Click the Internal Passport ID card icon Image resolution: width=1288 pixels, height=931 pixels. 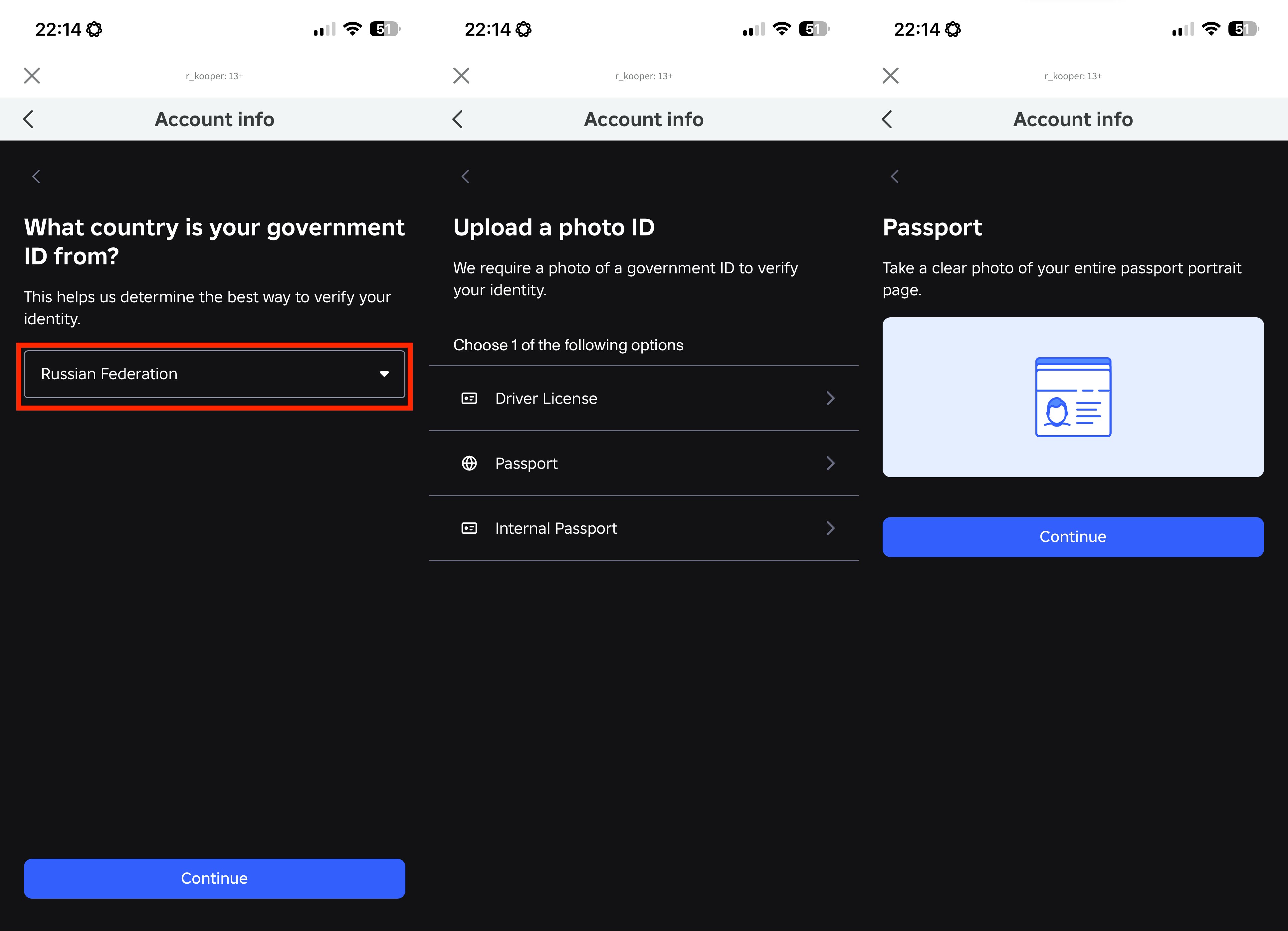469,528
